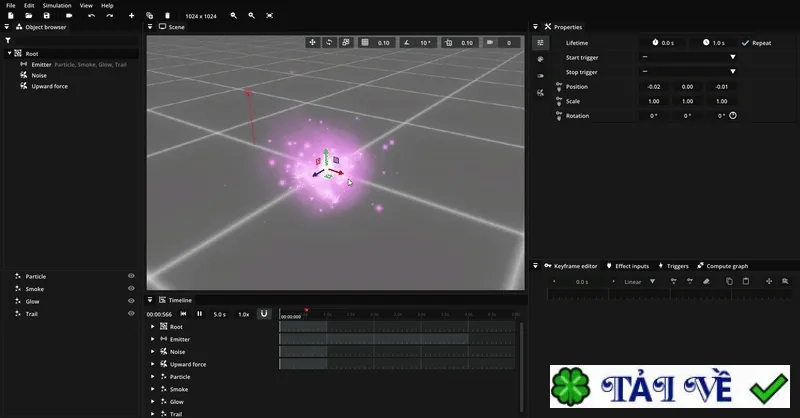Select Upward force in Object browser
The width and height of the screenshot is (800, 418).
pyautogui.click(x=49, y=86)
